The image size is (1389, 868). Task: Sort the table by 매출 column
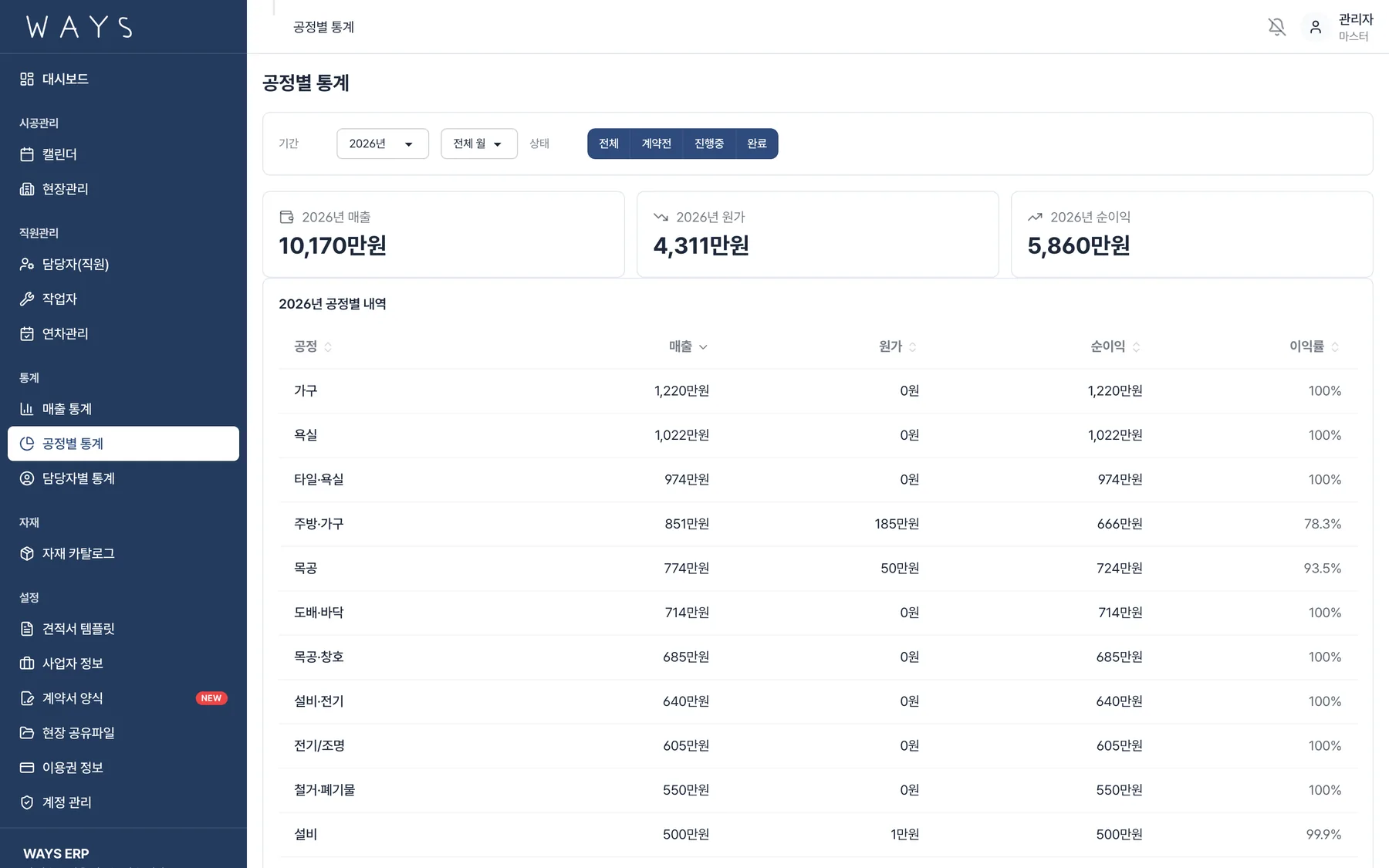click(688, 346)
